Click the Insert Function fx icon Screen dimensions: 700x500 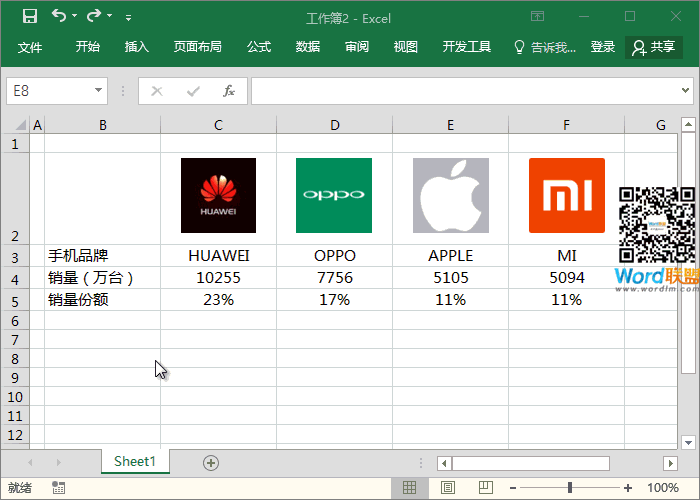[229, 91]
